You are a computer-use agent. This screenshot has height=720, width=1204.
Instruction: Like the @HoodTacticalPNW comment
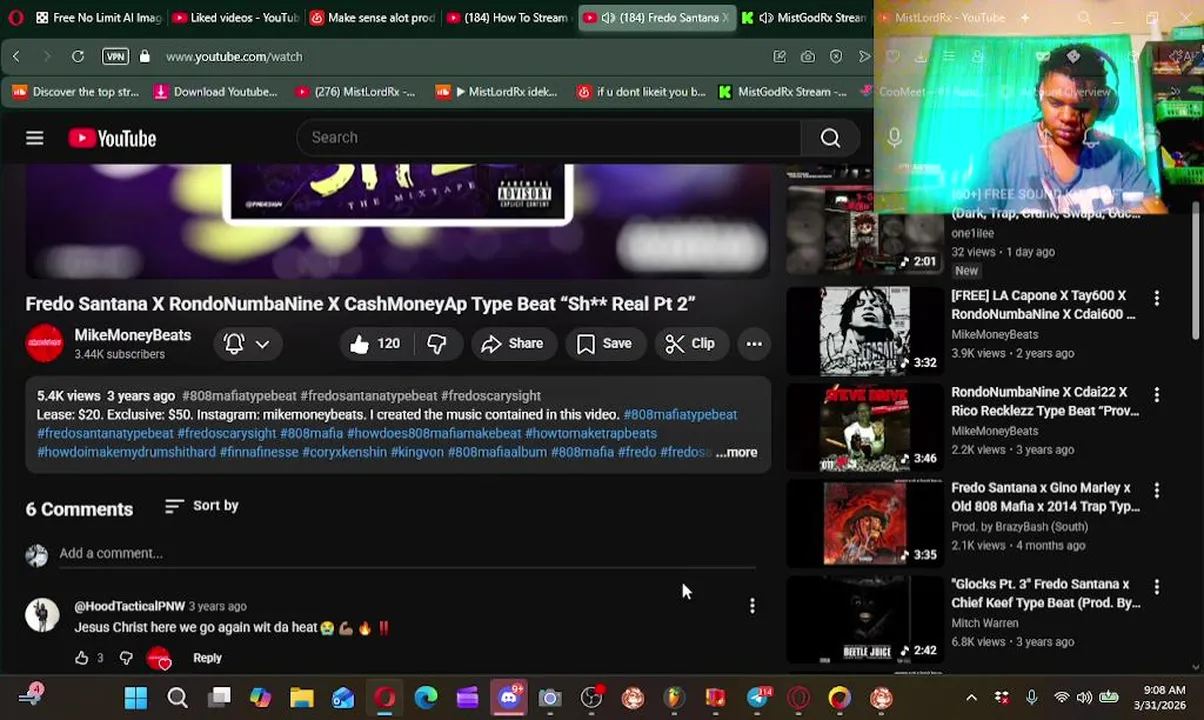tap(82, 658)
